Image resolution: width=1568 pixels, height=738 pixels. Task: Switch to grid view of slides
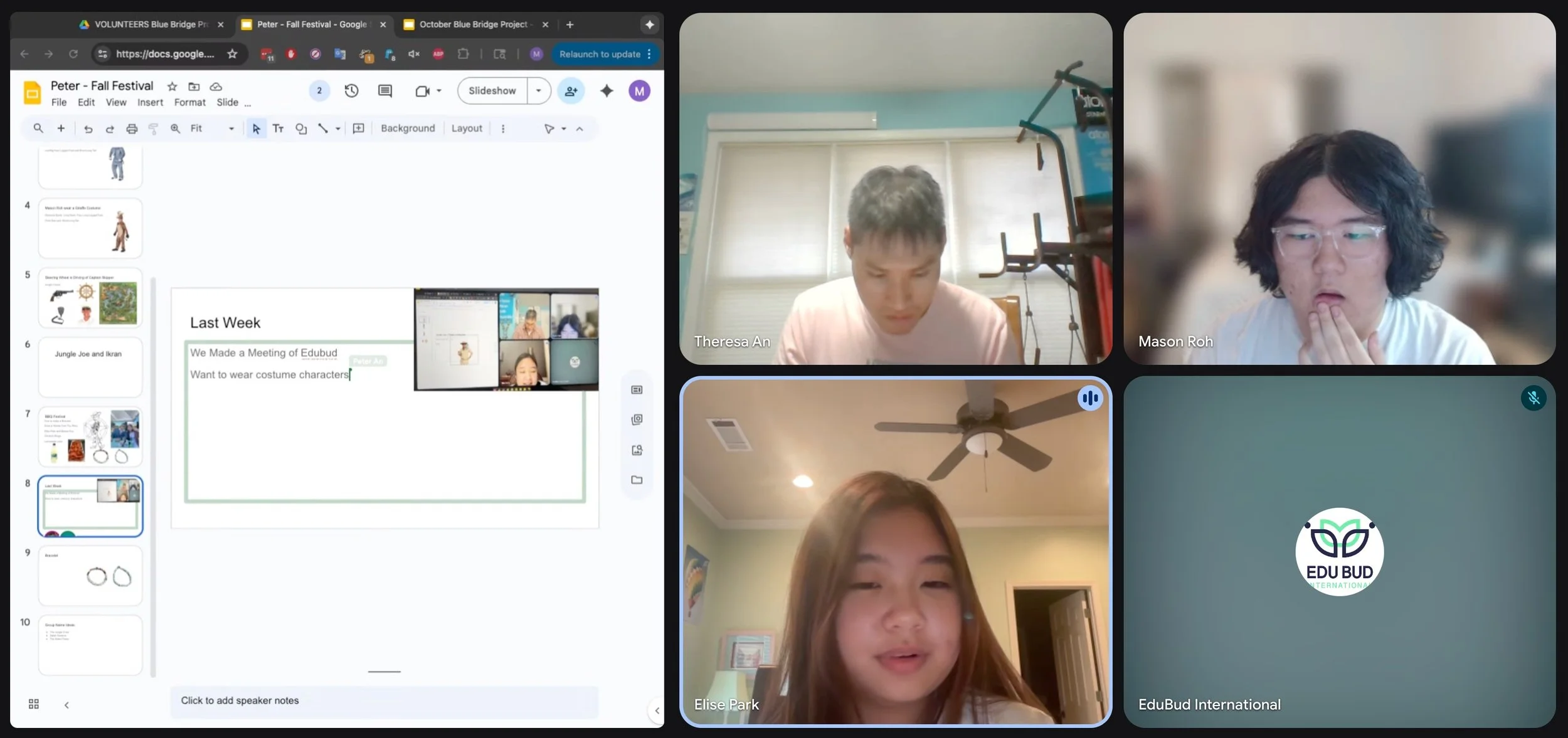[34, 704]
